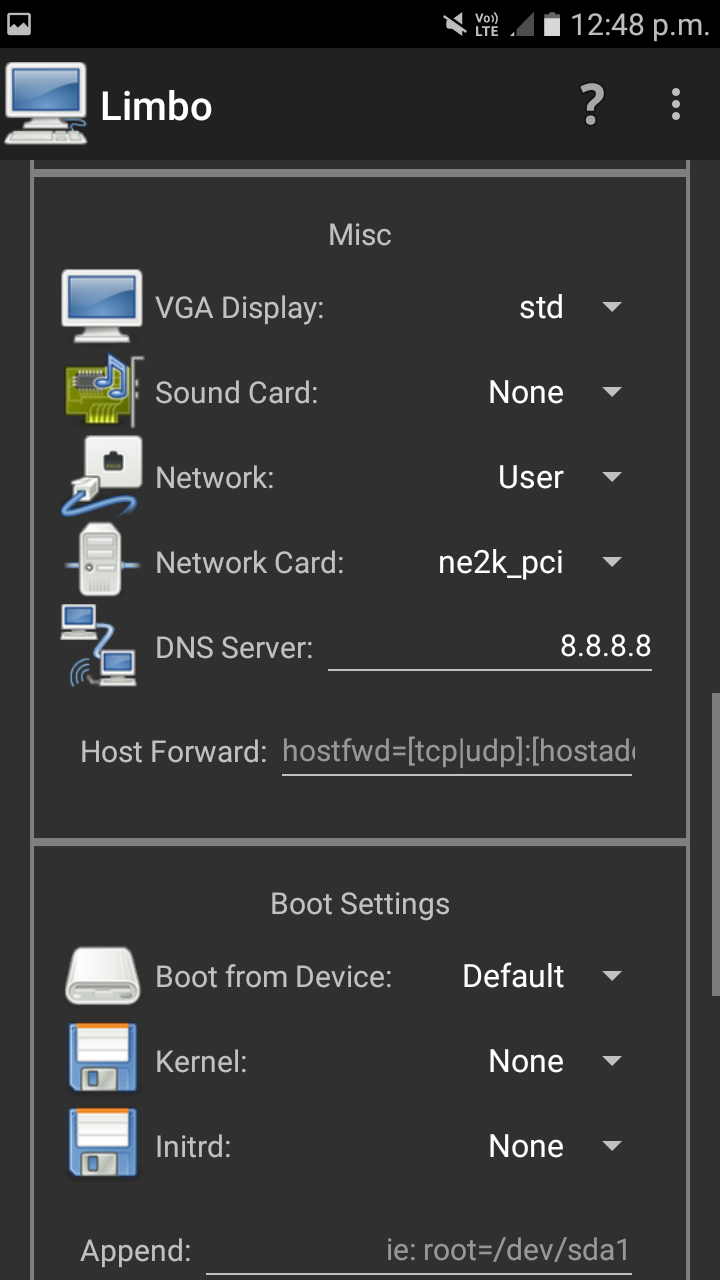Tap the Boot from Device drive icon
This screenshot has width=720, height=1280.
click(103, 976)
